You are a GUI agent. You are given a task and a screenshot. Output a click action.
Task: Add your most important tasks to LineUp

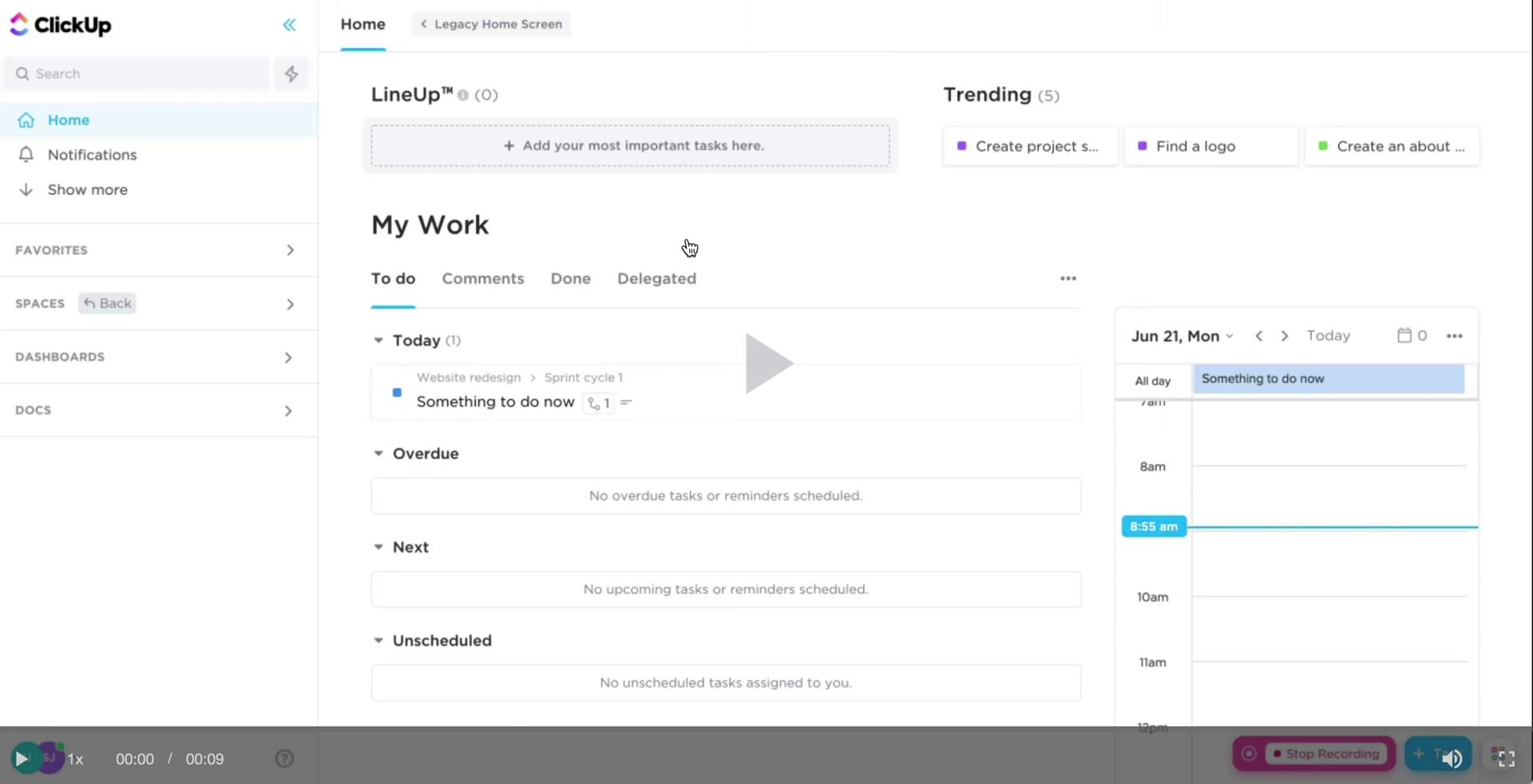point(630,145)
